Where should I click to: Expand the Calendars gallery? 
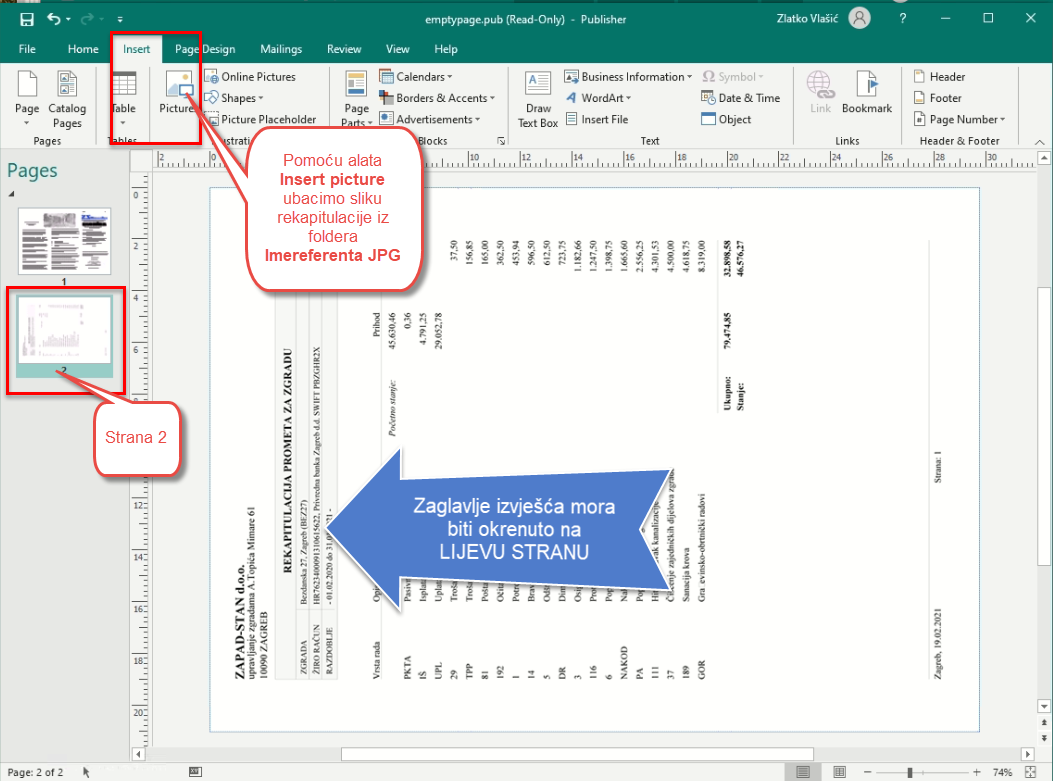(x=416, y=77)
